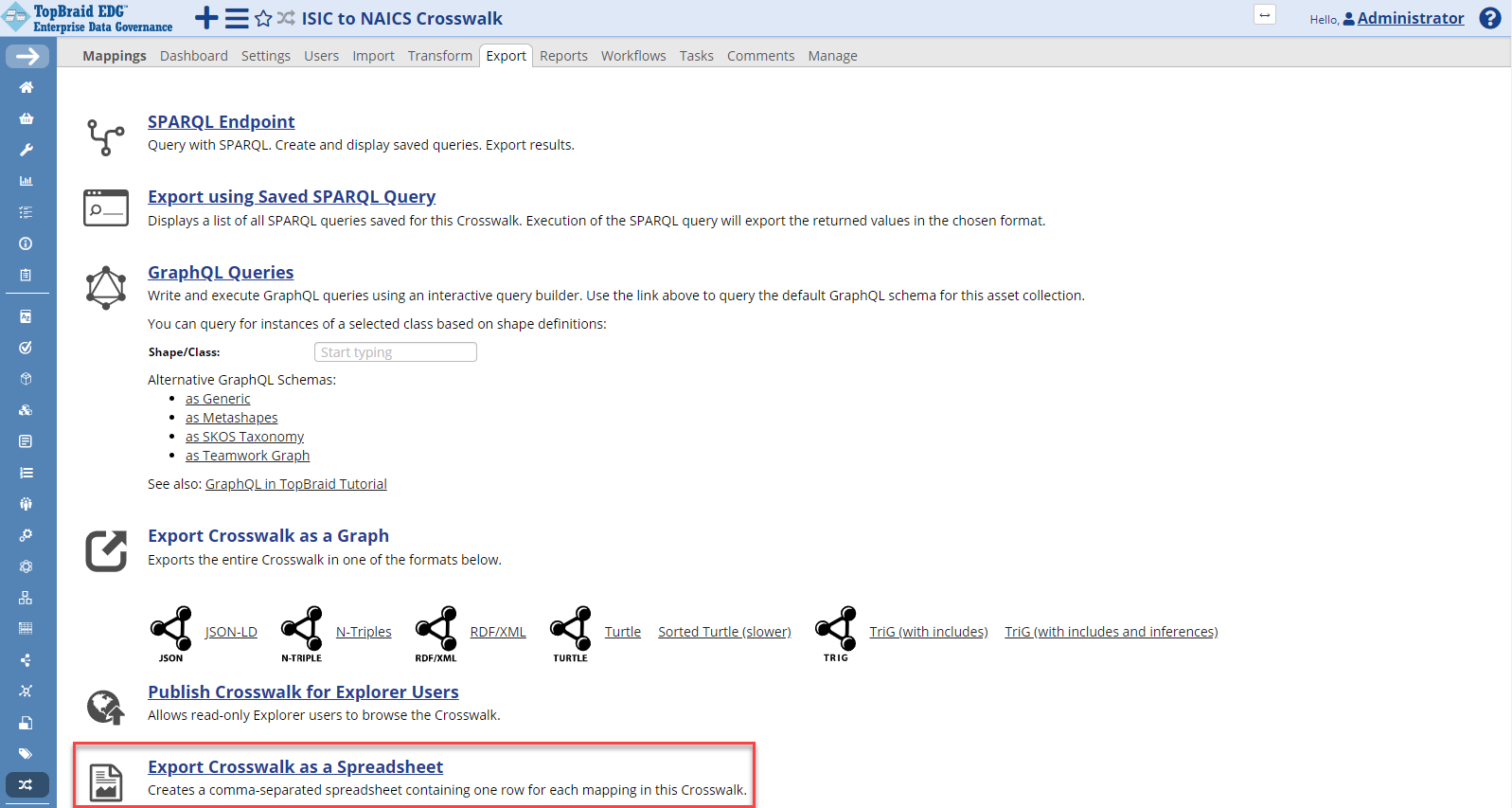The width and height of the screenshot is (1512, 808).
Task: Open the Administrator user menu
Action: click(x=1410, y=18)
